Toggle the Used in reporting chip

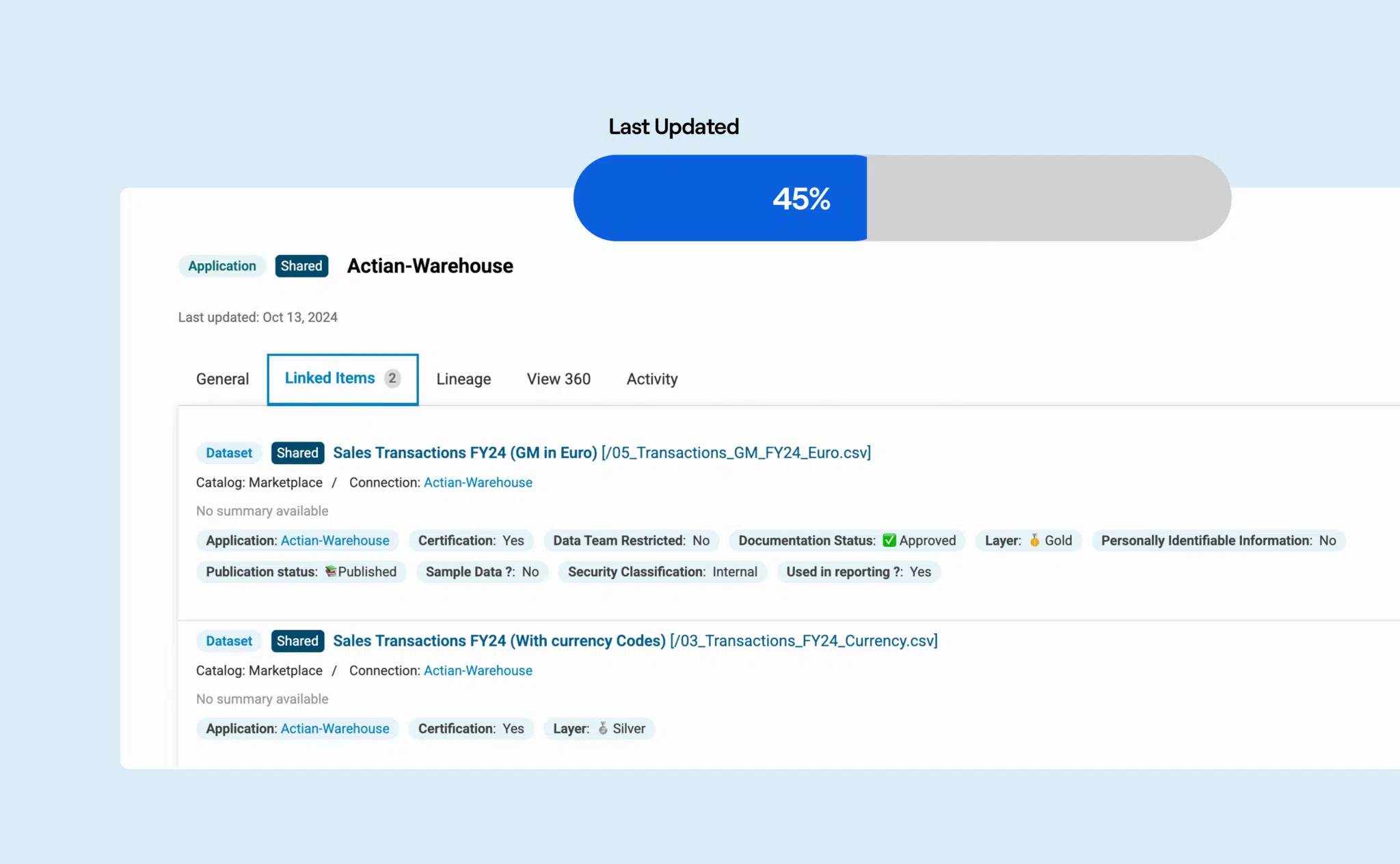tap(859, 572)
